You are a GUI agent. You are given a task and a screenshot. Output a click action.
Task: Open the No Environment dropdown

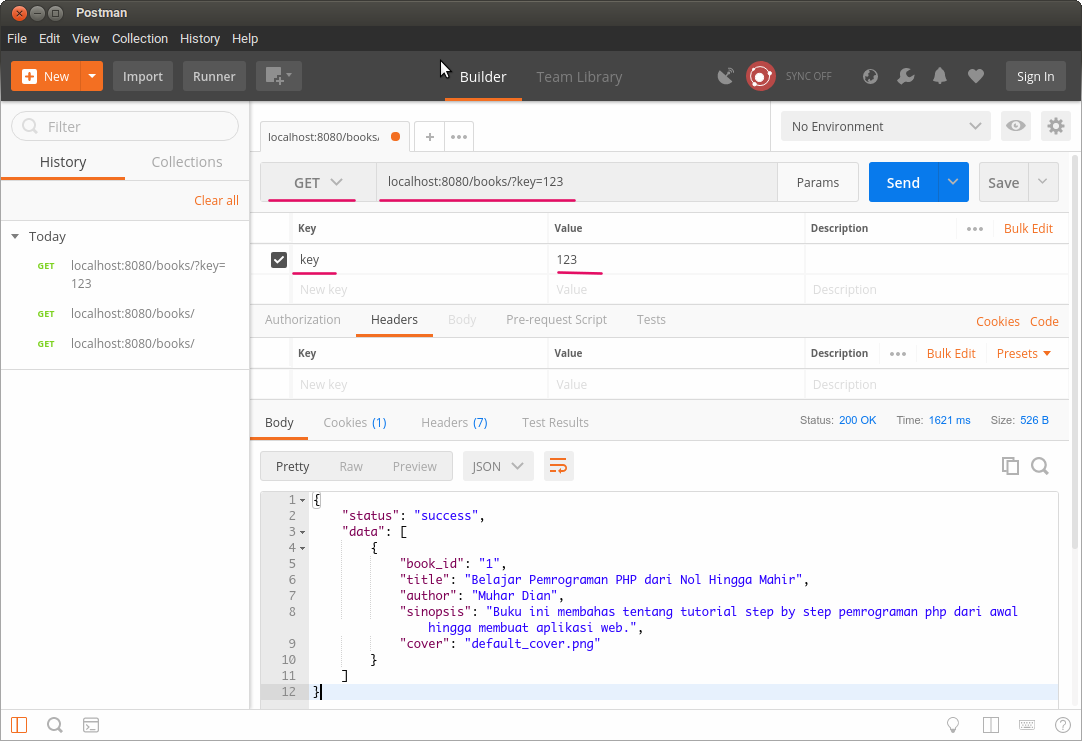[x=885, y=126]
